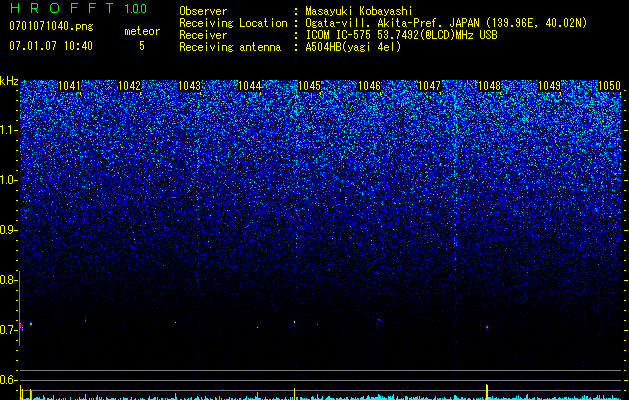Viewport: 629px width, 400px height.
Task: Click the 0.7 kHz axis label
Action: click(x=8, y=330)
